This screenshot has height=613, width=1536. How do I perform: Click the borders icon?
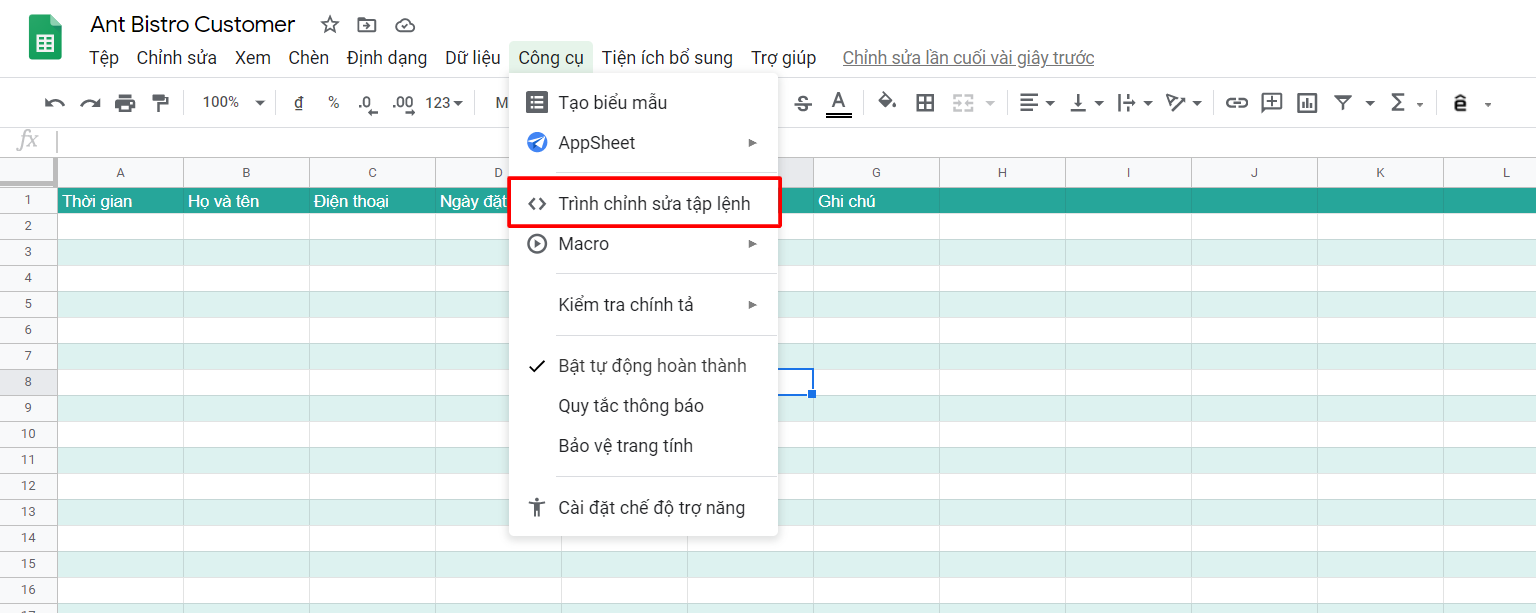[x=925, y=102]
